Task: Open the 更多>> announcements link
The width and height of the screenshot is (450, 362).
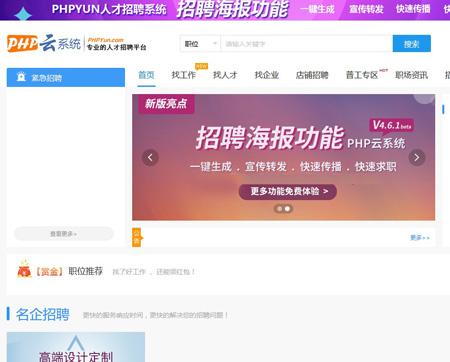Action: click(x=420, y=238)
